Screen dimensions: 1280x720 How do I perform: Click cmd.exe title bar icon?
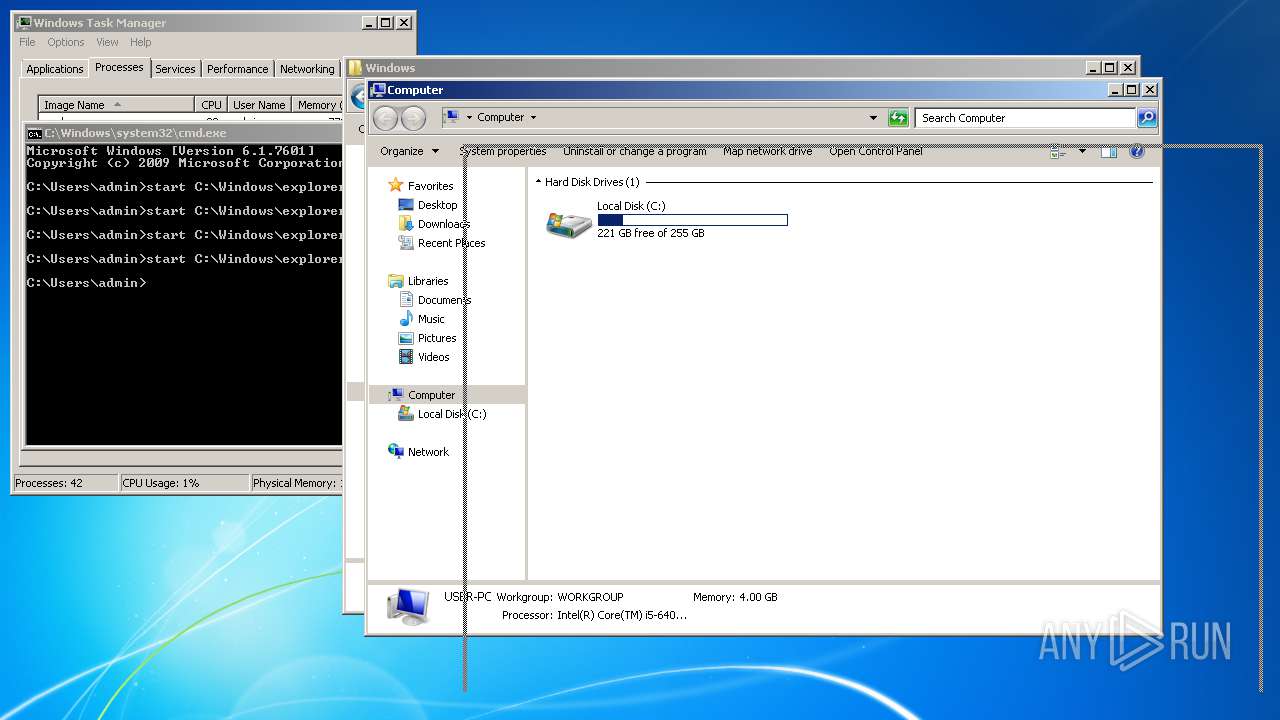pos(34,133)
